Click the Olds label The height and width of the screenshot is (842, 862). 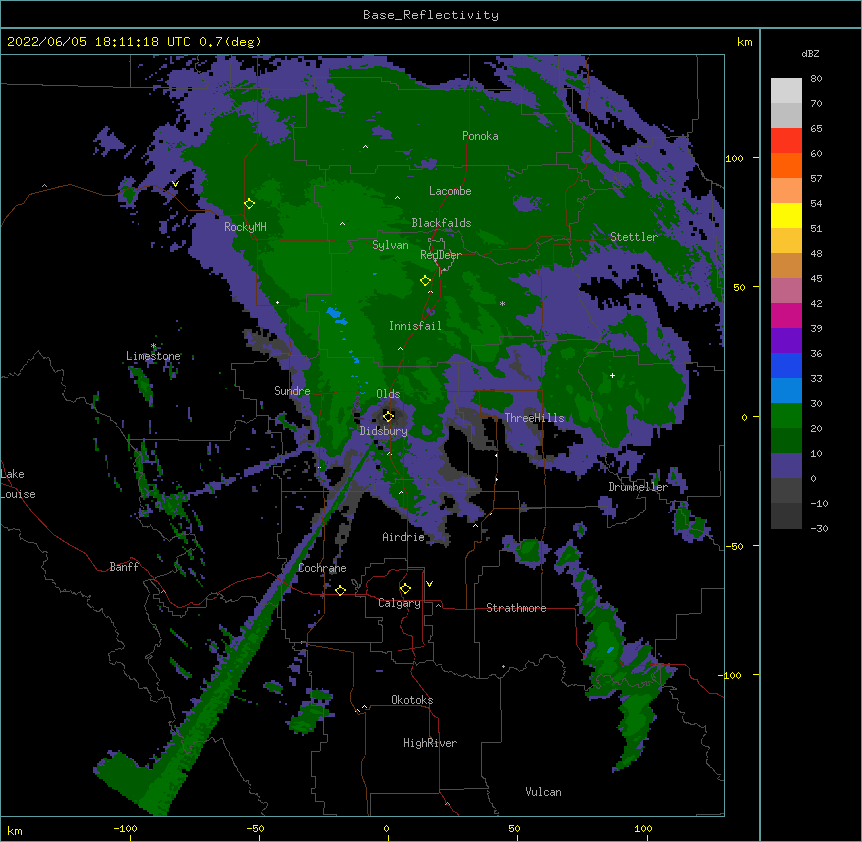click(x=388, y=394)
